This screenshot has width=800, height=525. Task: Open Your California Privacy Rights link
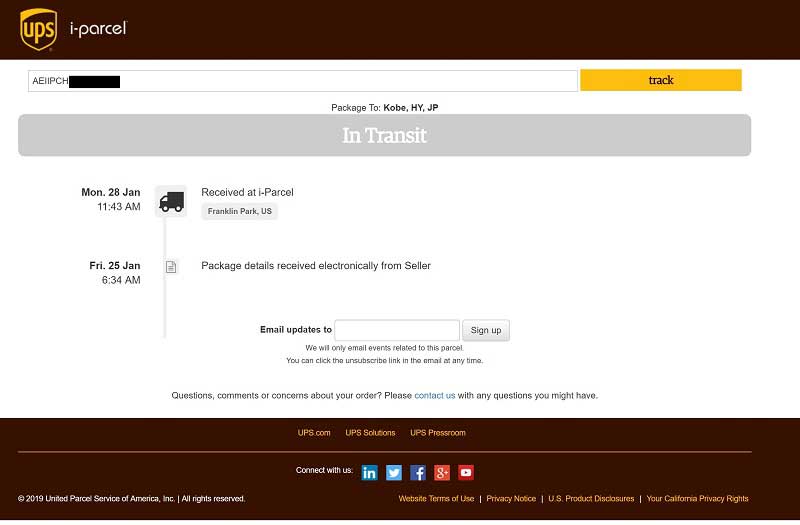(x=697, y=498)
